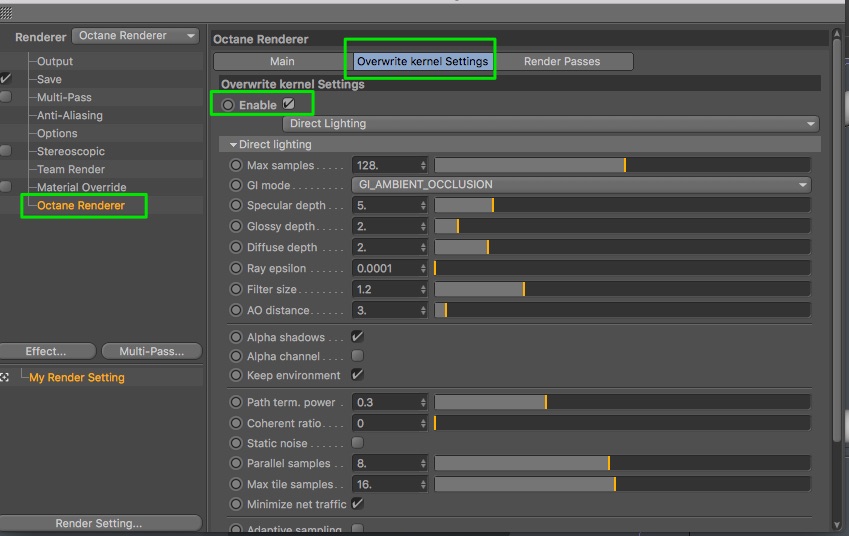Viewport: 849px width, 536px height.
Task: Toggle animation dot beside Static noise
Action: tap(236, 443)
